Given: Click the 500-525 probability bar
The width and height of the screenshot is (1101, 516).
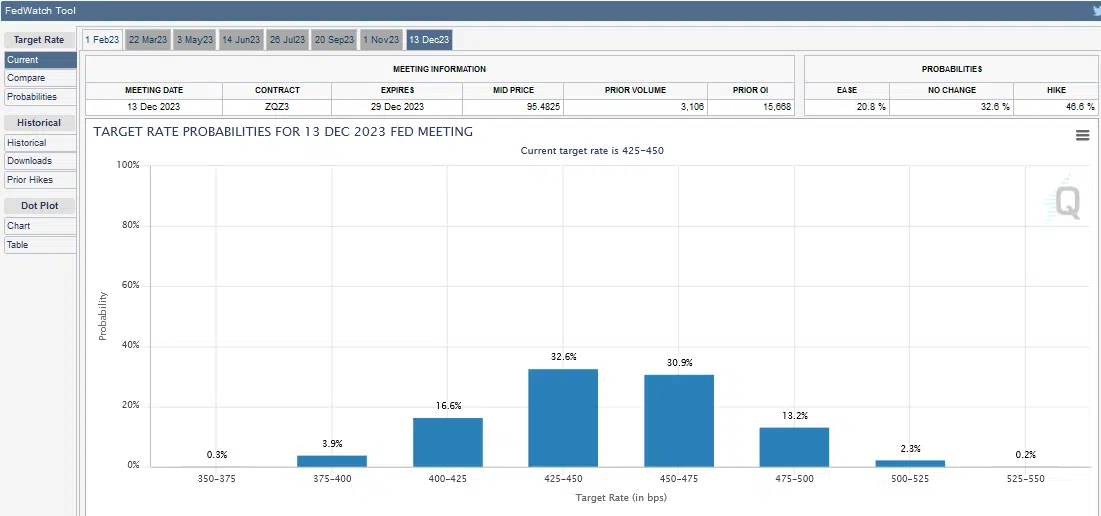Looking at the screenshot, I should (x=910, y=463).
